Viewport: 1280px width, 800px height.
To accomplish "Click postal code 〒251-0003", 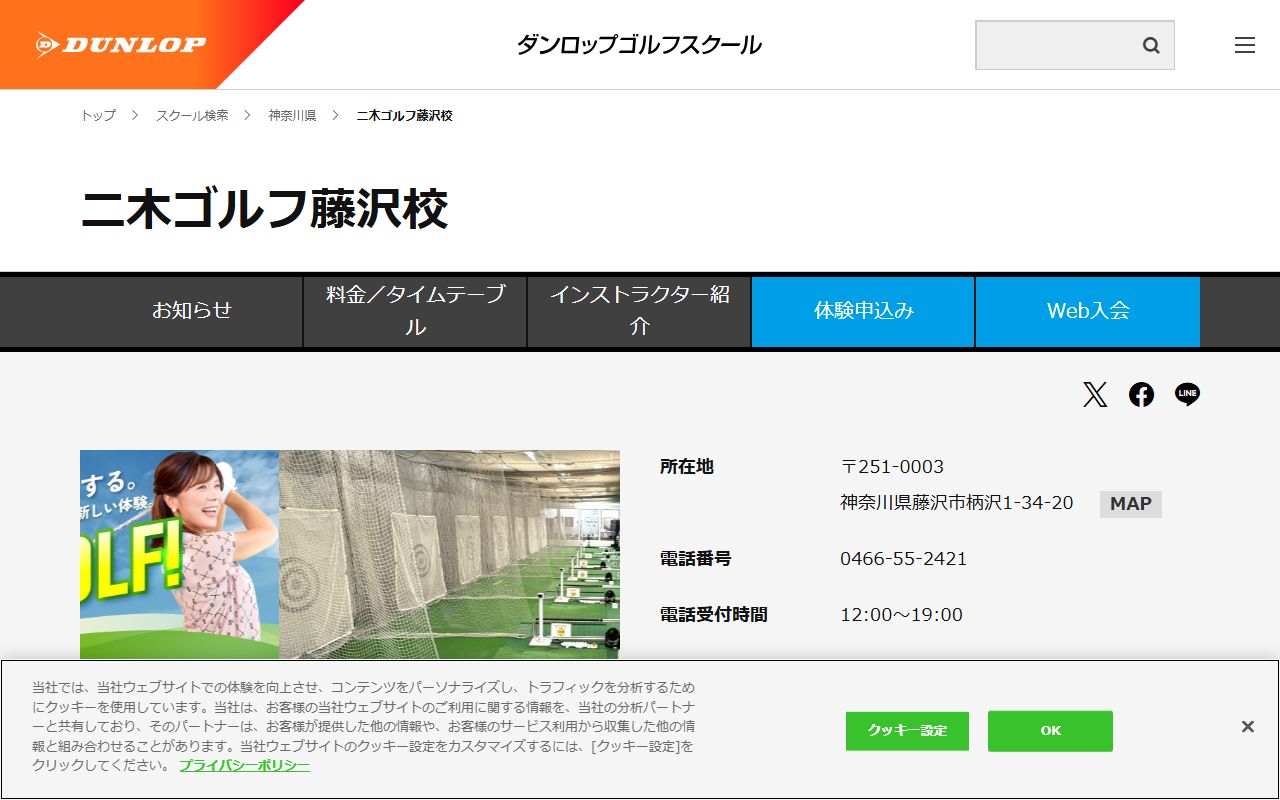I will coord(892,467).
